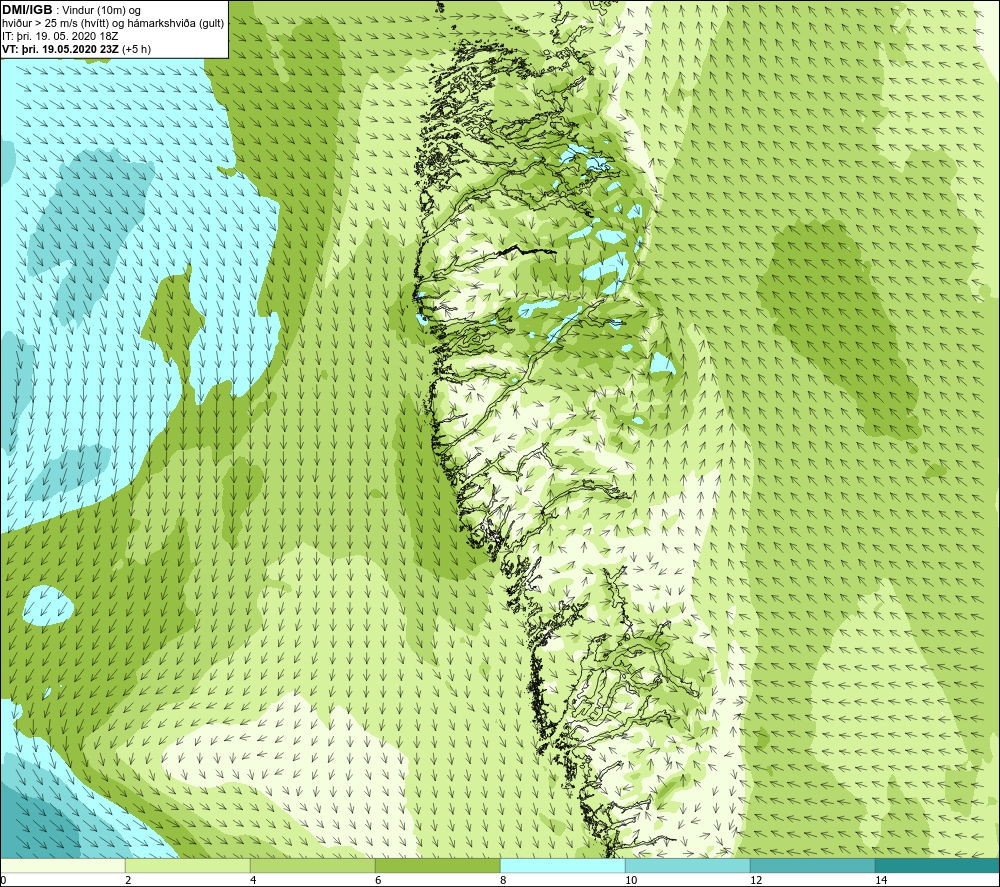The width and height of the screenshot is (1000, 887).
Task: Click the 'DMI/IGB' title text
Action: 27,10
